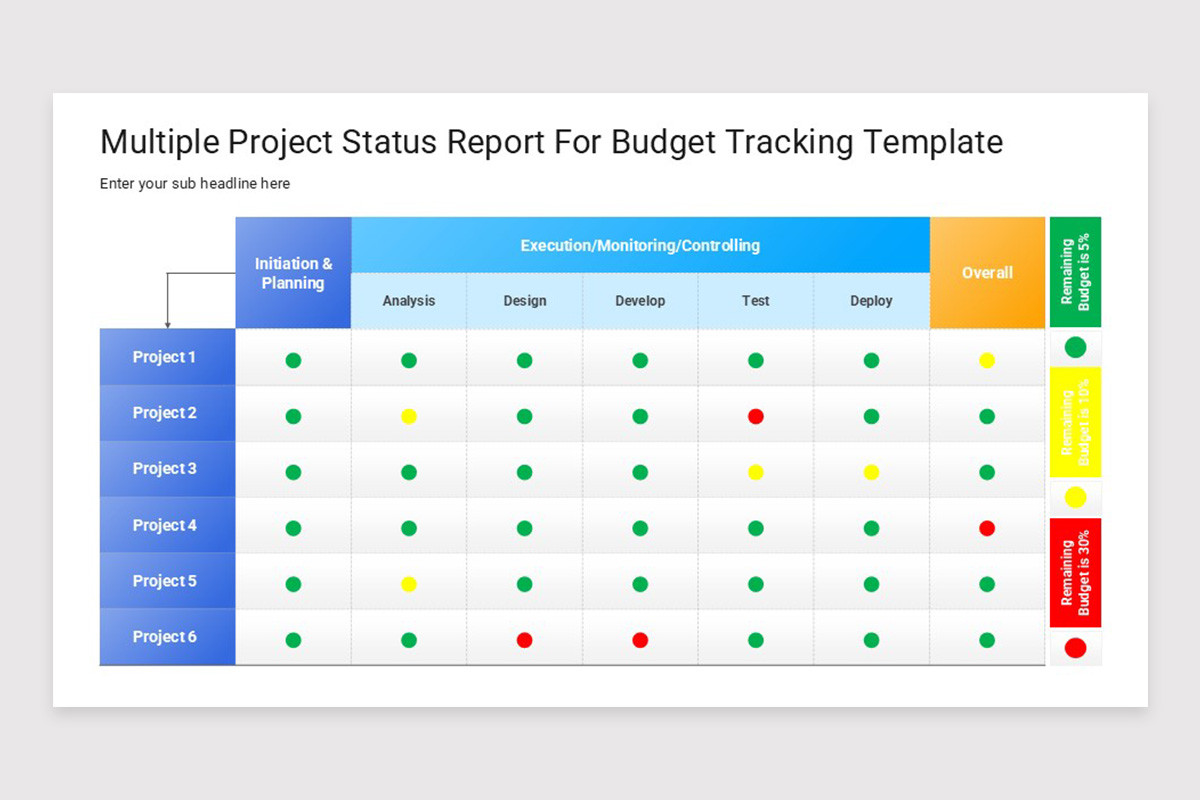
Task: Toggle Project 3's yellow Test status dot
Action: tap(755, 469)
